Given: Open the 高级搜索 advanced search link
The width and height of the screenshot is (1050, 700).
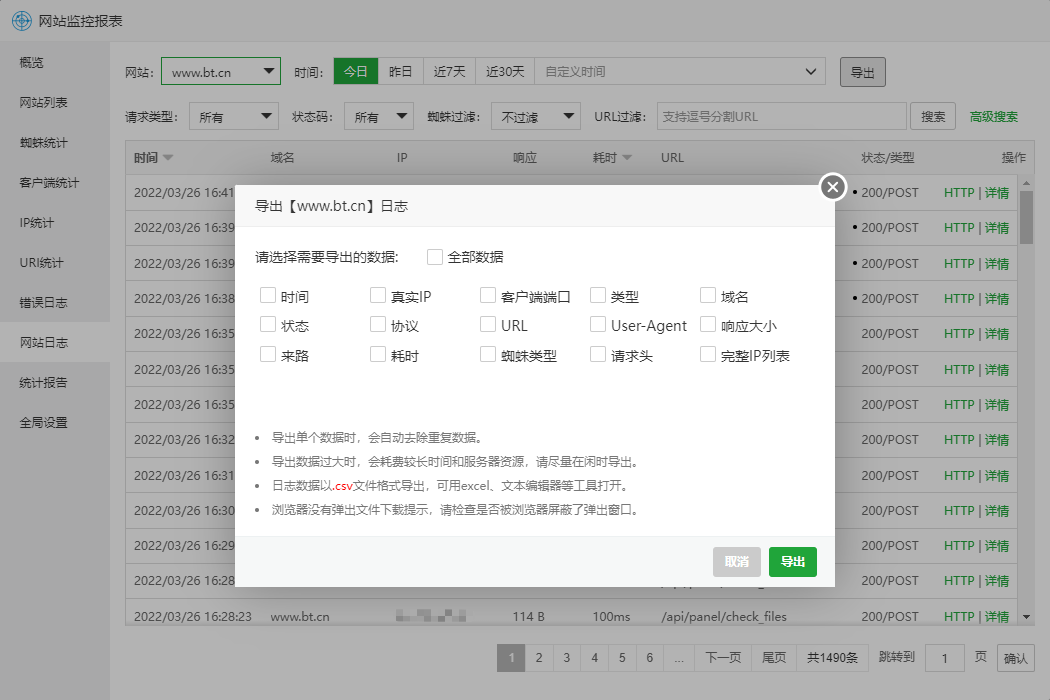Looking at the screenshot, I should click(994, 117).
